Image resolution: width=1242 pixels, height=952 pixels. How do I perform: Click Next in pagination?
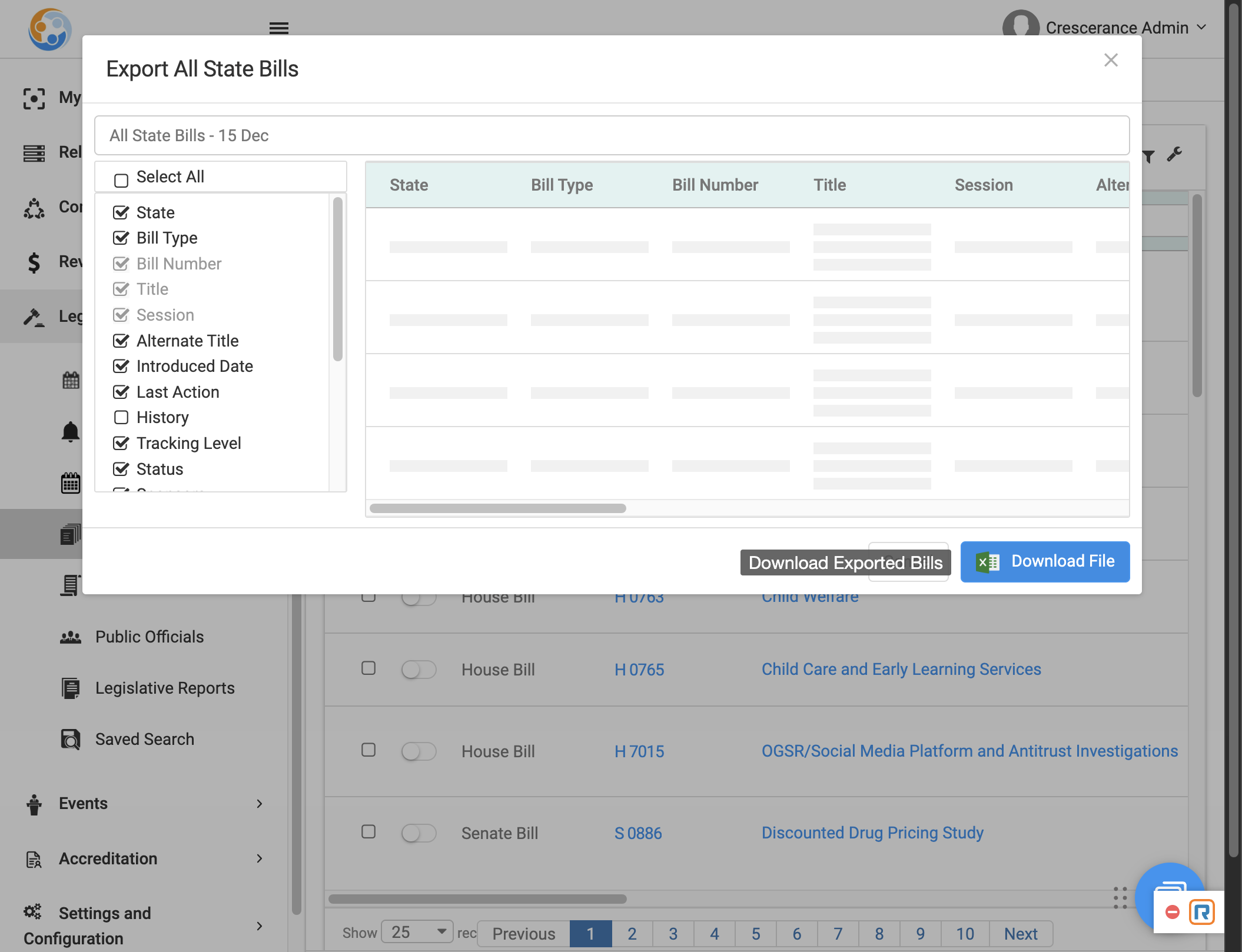coord(1021,934)
